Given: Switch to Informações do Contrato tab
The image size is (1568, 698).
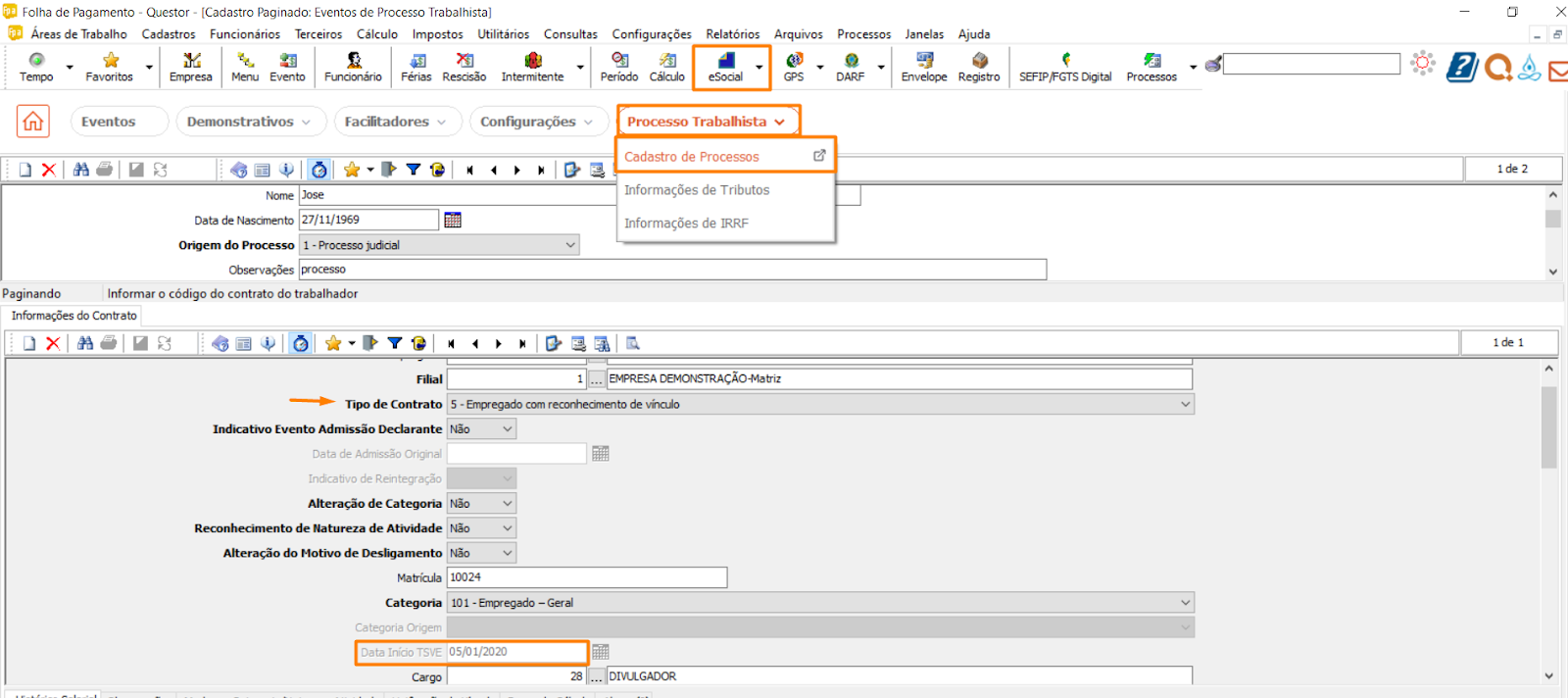Looking at the screenshot, I should 73,316.
